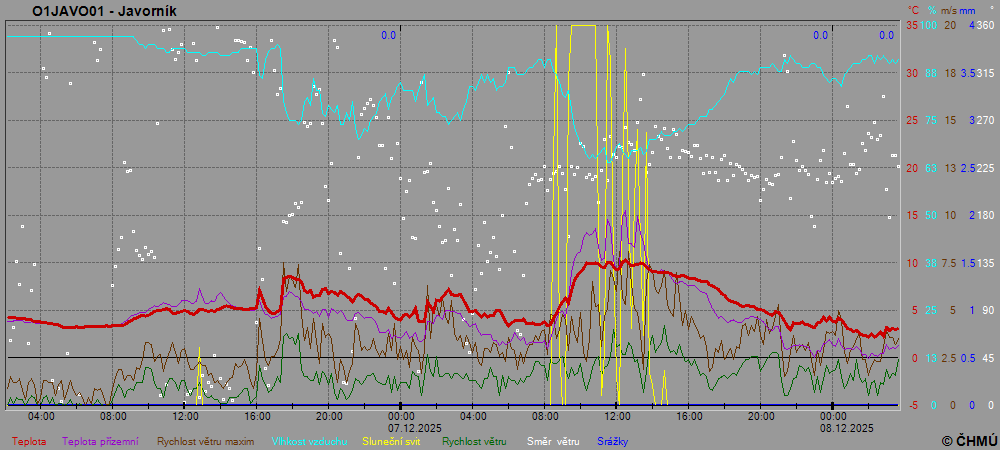This screenshot has height=450, width=1000.
Task: Select the Rychlost větru maxim legend label
Action: [205, 441]
